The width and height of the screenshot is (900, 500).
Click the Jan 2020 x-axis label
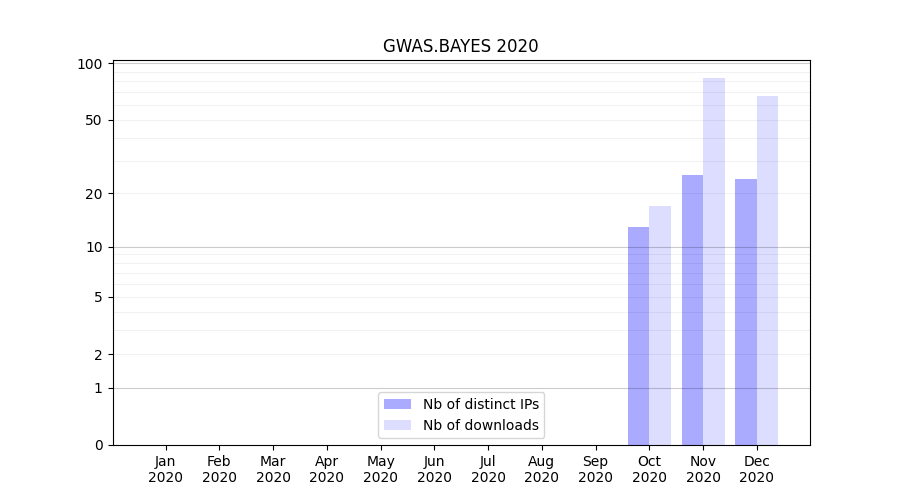[165, 469]
